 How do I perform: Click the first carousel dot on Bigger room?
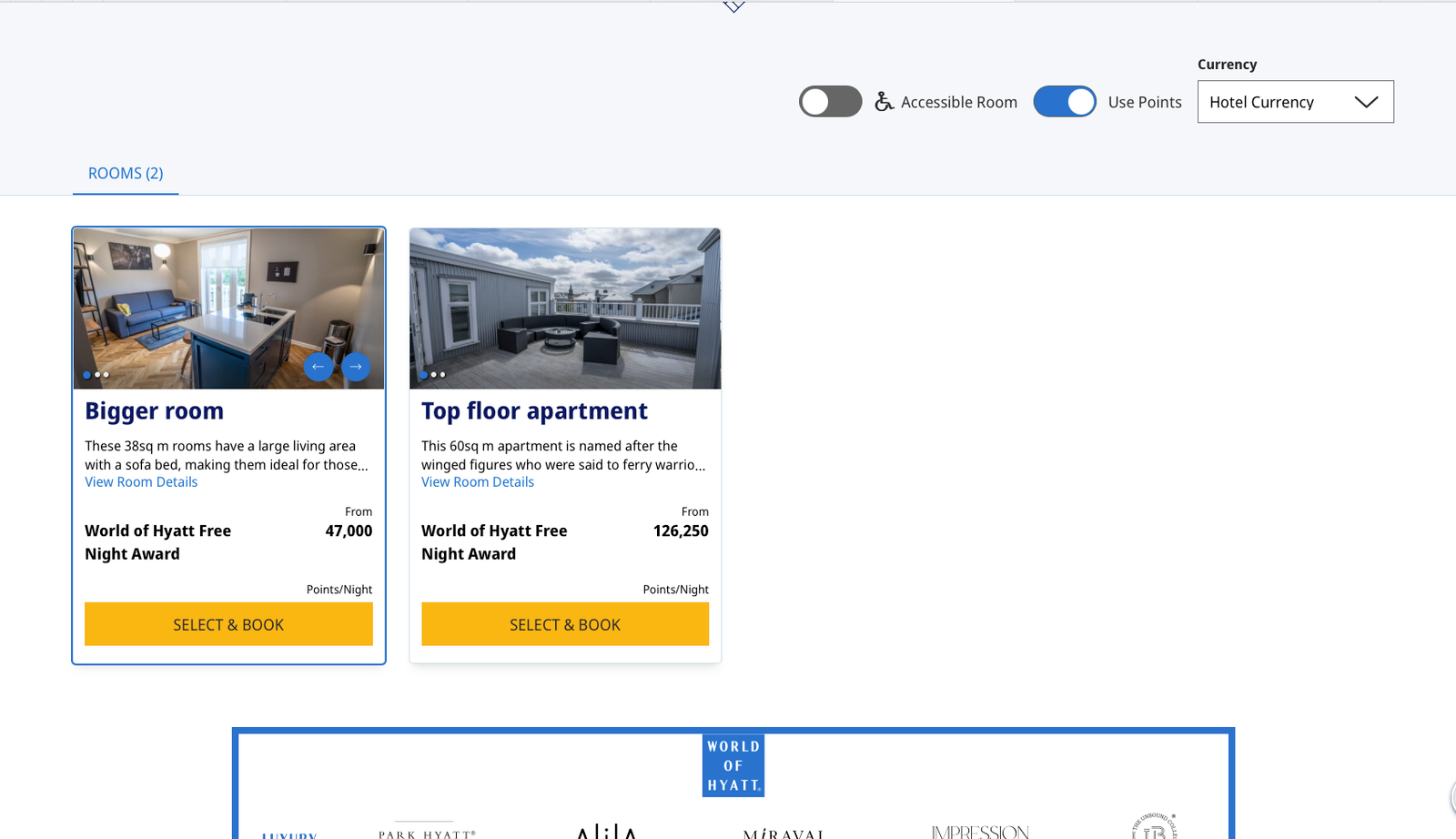pos(86,374)
